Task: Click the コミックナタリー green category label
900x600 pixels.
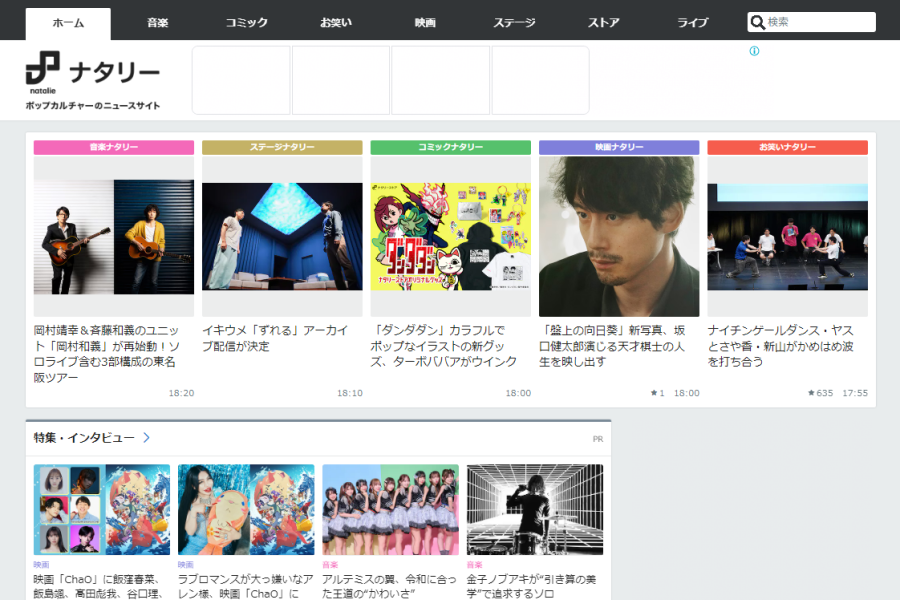Action: (x=450, y=147)
